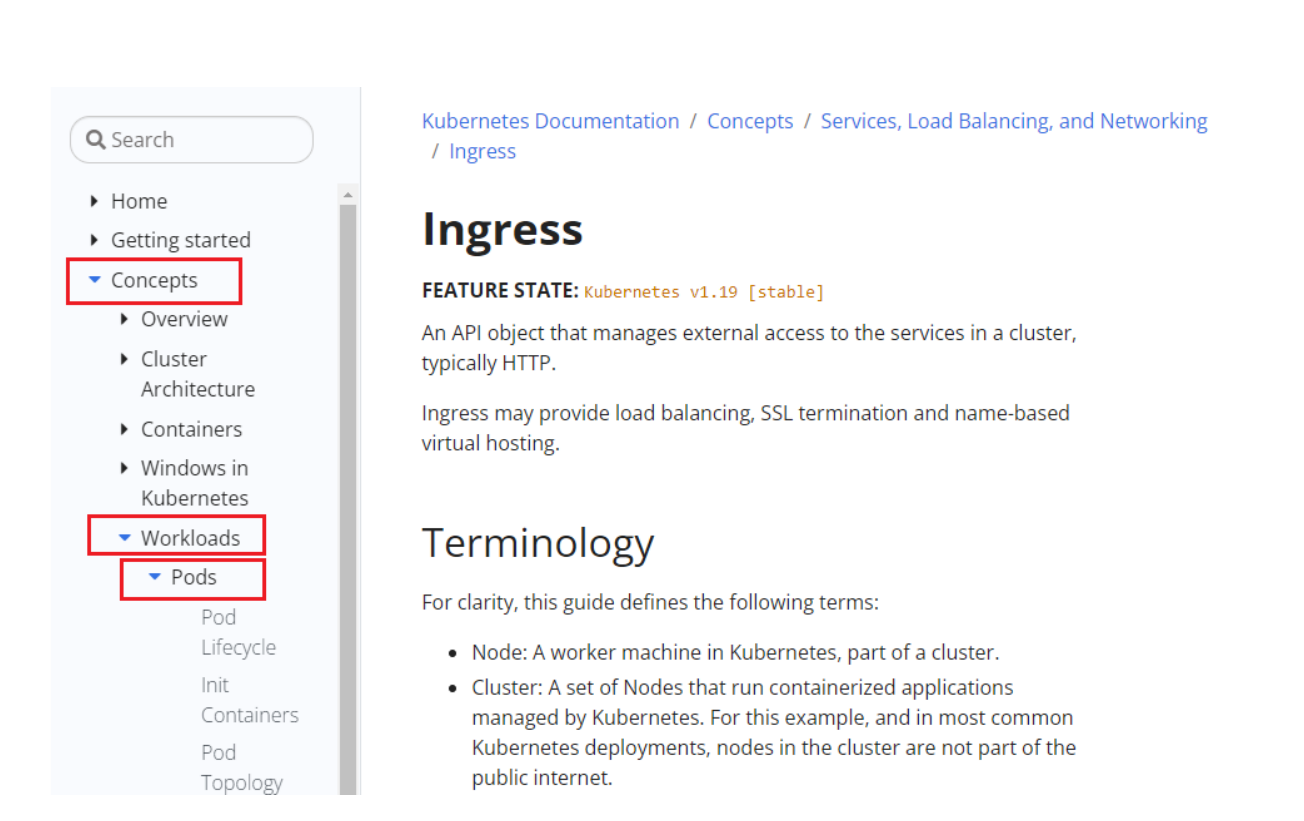The image size is (1304, 821).
Task: Click the sidebar vertical scrollbar
Action: [348, 498]
